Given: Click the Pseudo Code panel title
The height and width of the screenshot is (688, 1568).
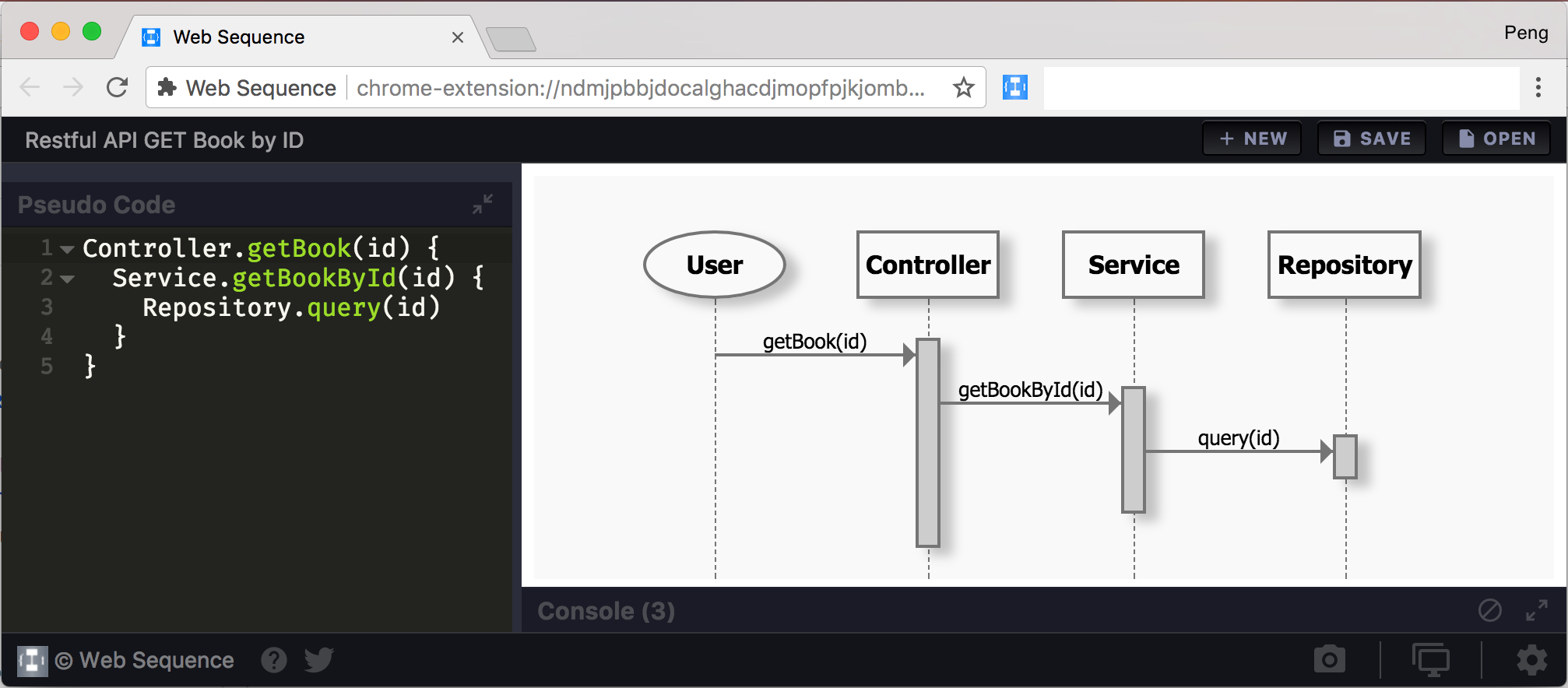Looking at the screenshot, I should coord(97,205).
